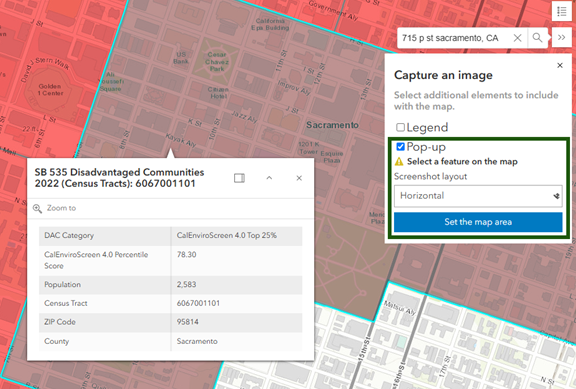576x389 pixels.
Task: Click the search magnifier button
Action: coord(537,38)
